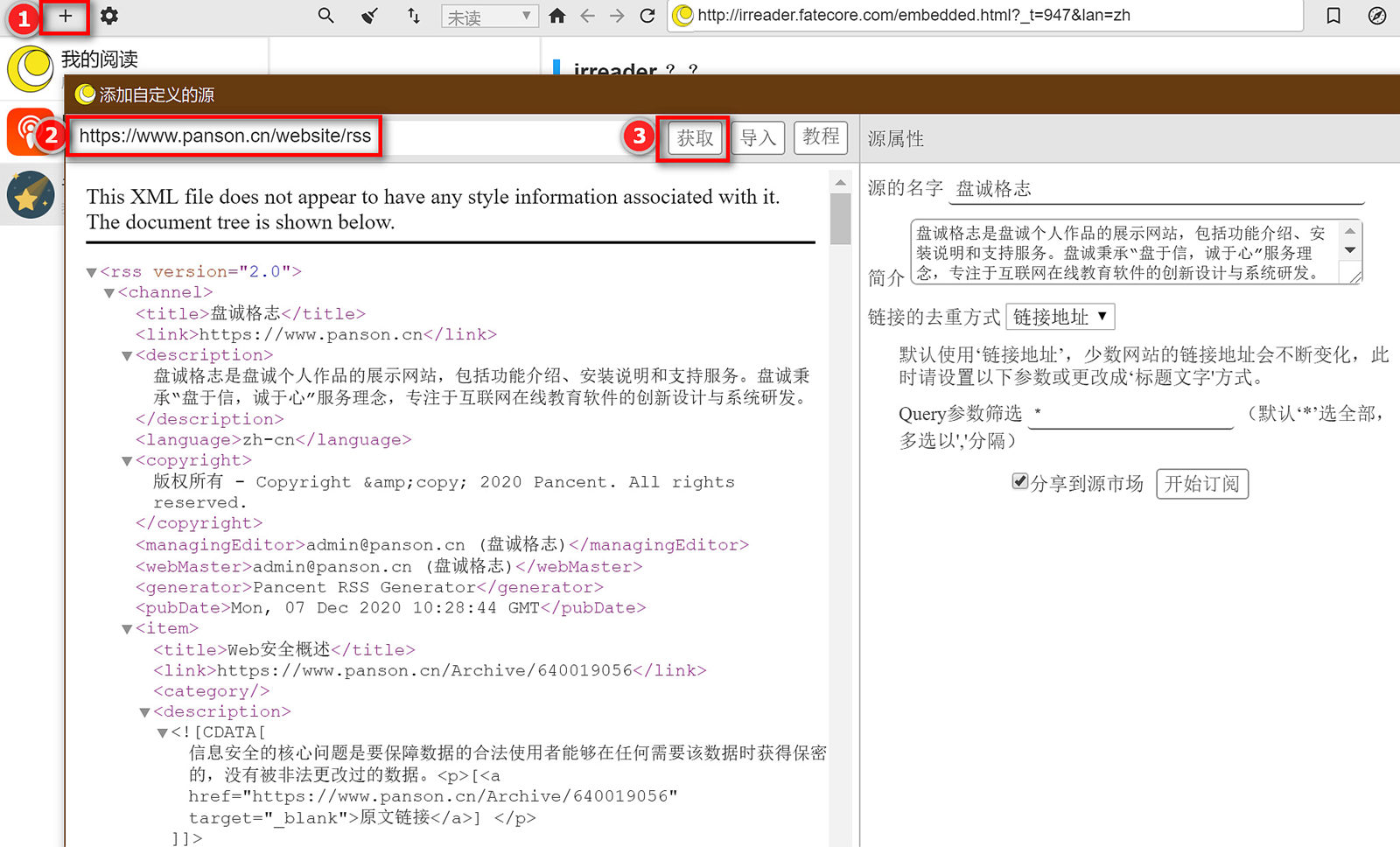Open the 教程 tutorial button
The width and height of the screenshot is (1400, 847).
coord(821,137)
